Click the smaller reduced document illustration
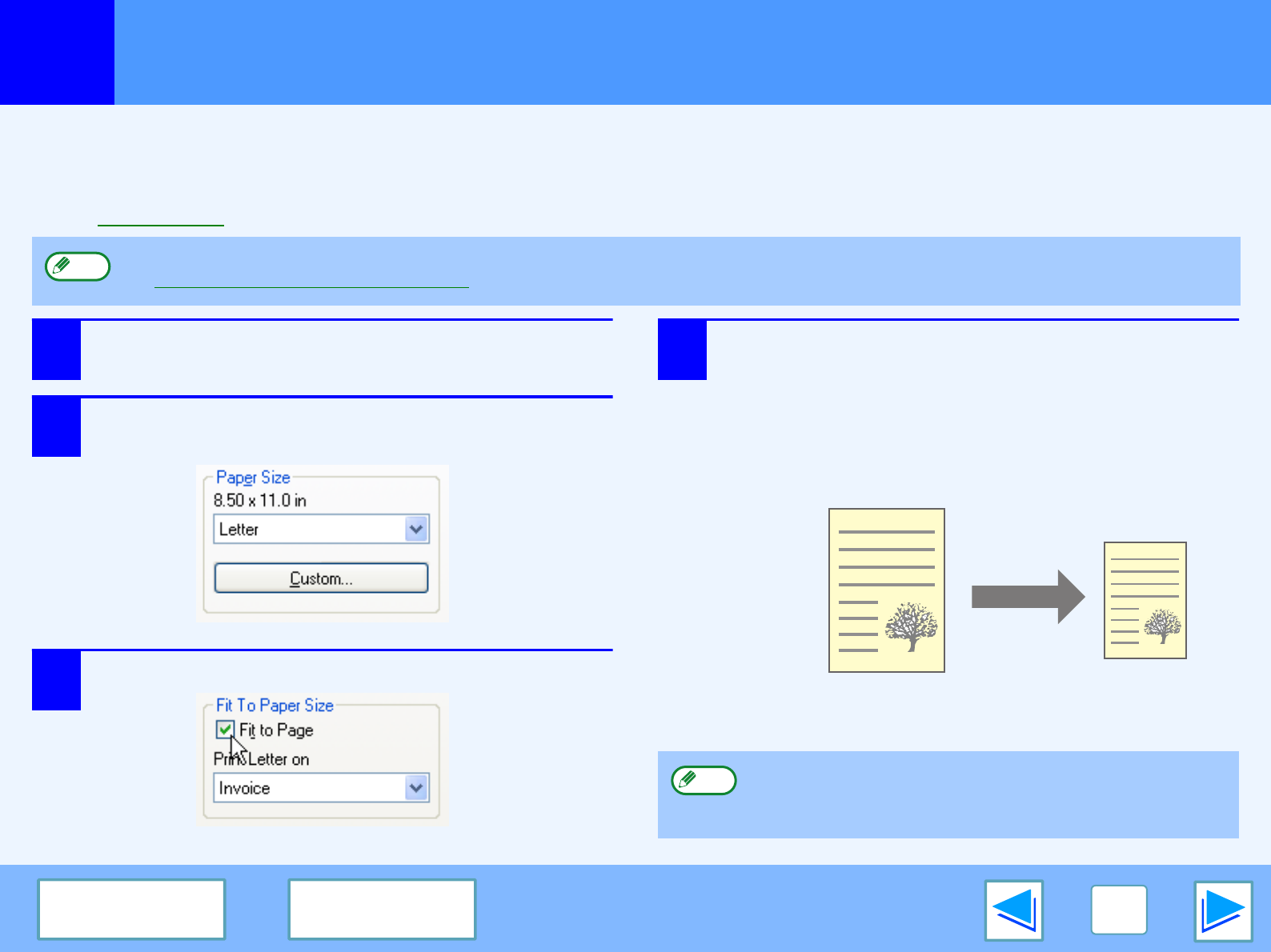 pos(1145,600)
